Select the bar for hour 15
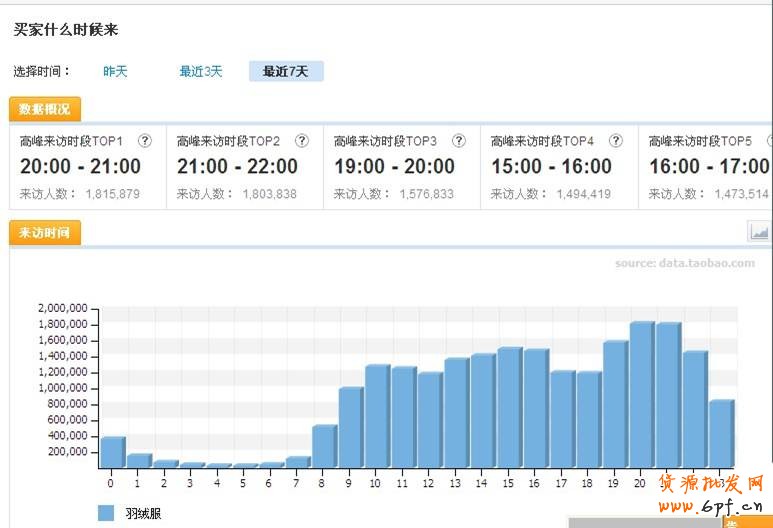Viewport: 773px width, 528px height. click(x=509, y=408)
